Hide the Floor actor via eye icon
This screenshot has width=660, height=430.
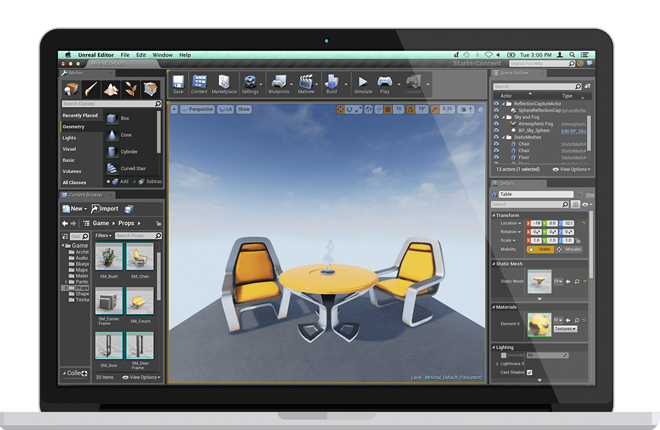pyautogui.click(x=496, y=157)
